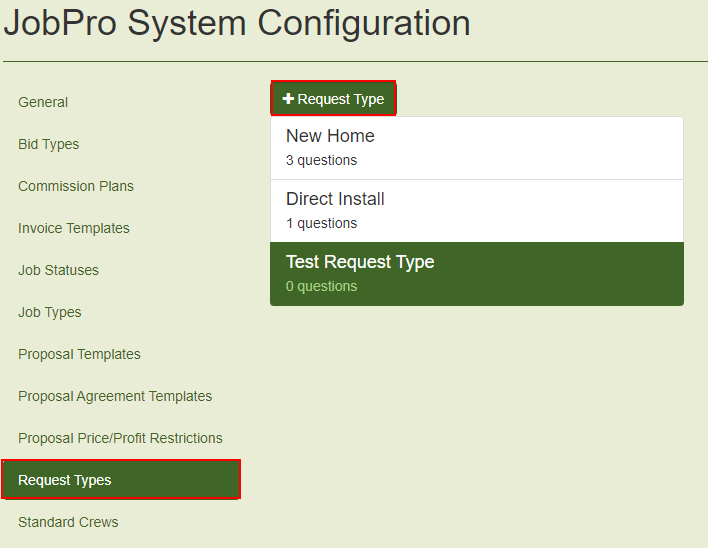The image size is (708, 548).
Task: Open Proposal Templates settings
Action: tap(79, 354)
